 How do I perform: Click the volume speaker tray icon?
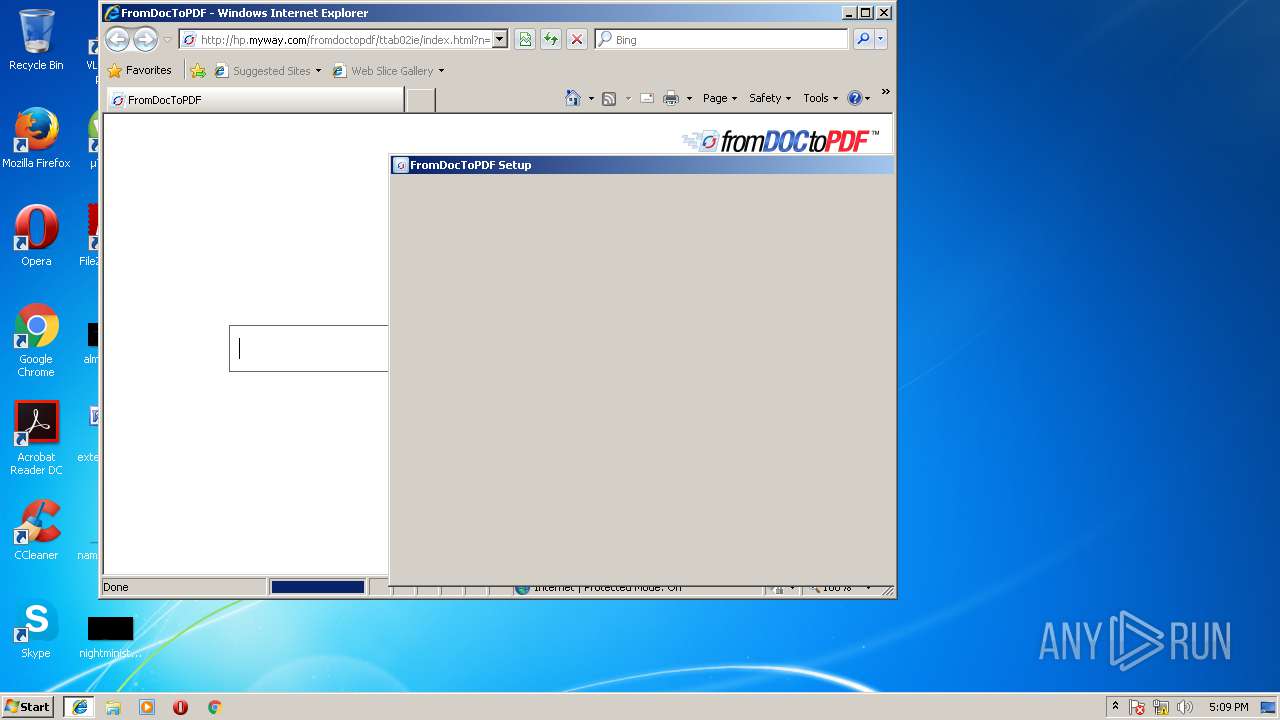[x=1185, y=707]
